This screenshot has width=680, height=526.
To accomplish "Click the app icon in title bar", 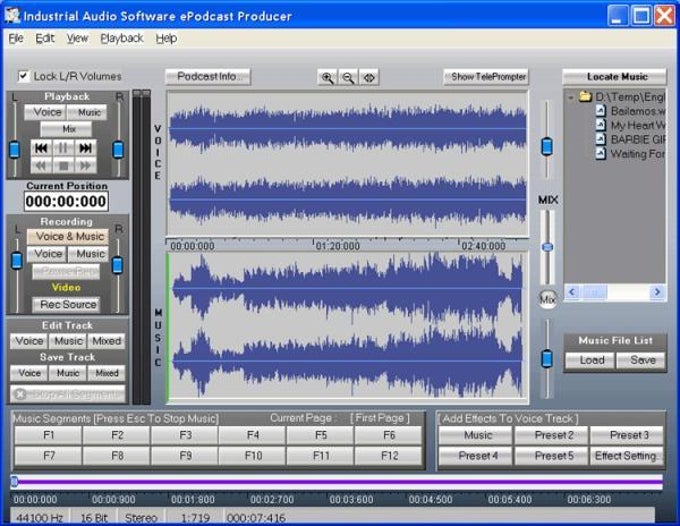I will 12,15.
